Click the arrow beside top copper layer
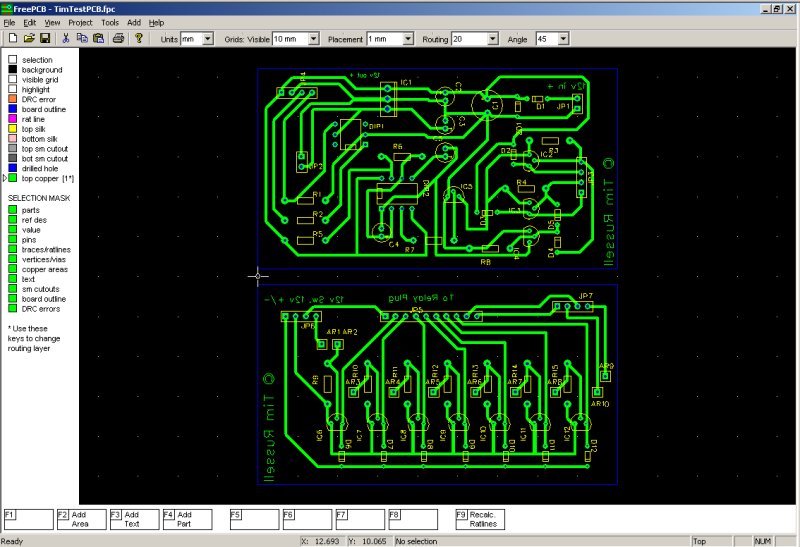The width and height of the screenshot is (800, 547). pos(5,178)
